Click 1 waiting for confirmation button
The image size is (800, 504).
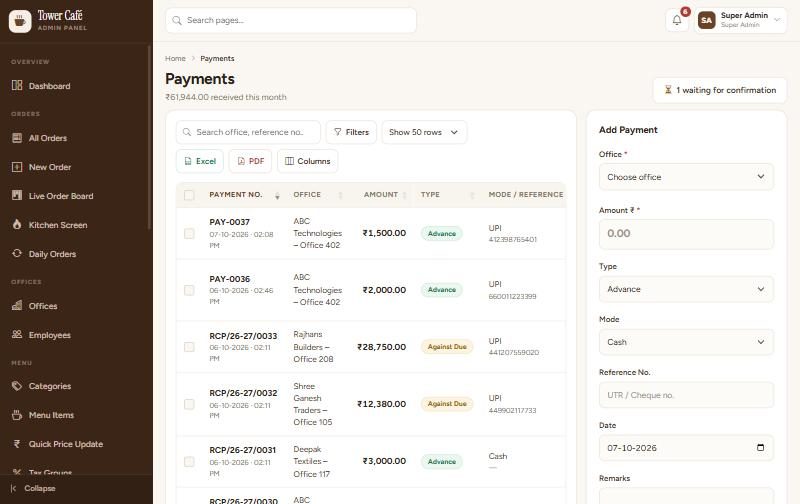[720, 90]
